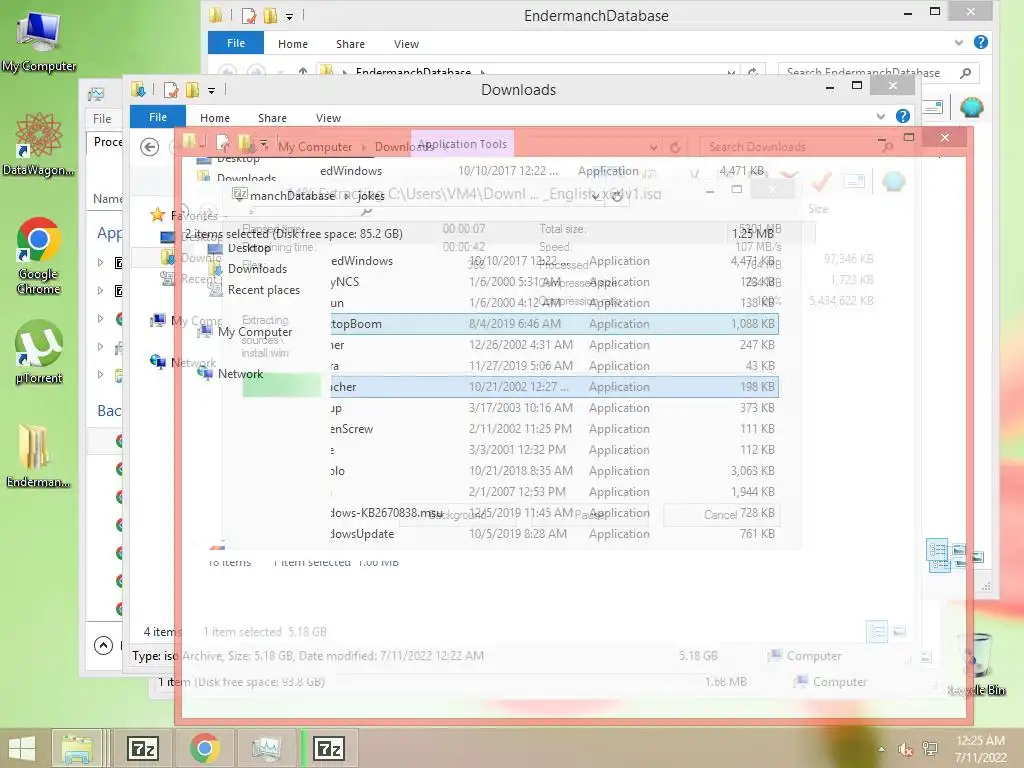This screenshot has width=1024, height=768.
Task: Select the dowsUpdate file row
Action: [554, 534]
